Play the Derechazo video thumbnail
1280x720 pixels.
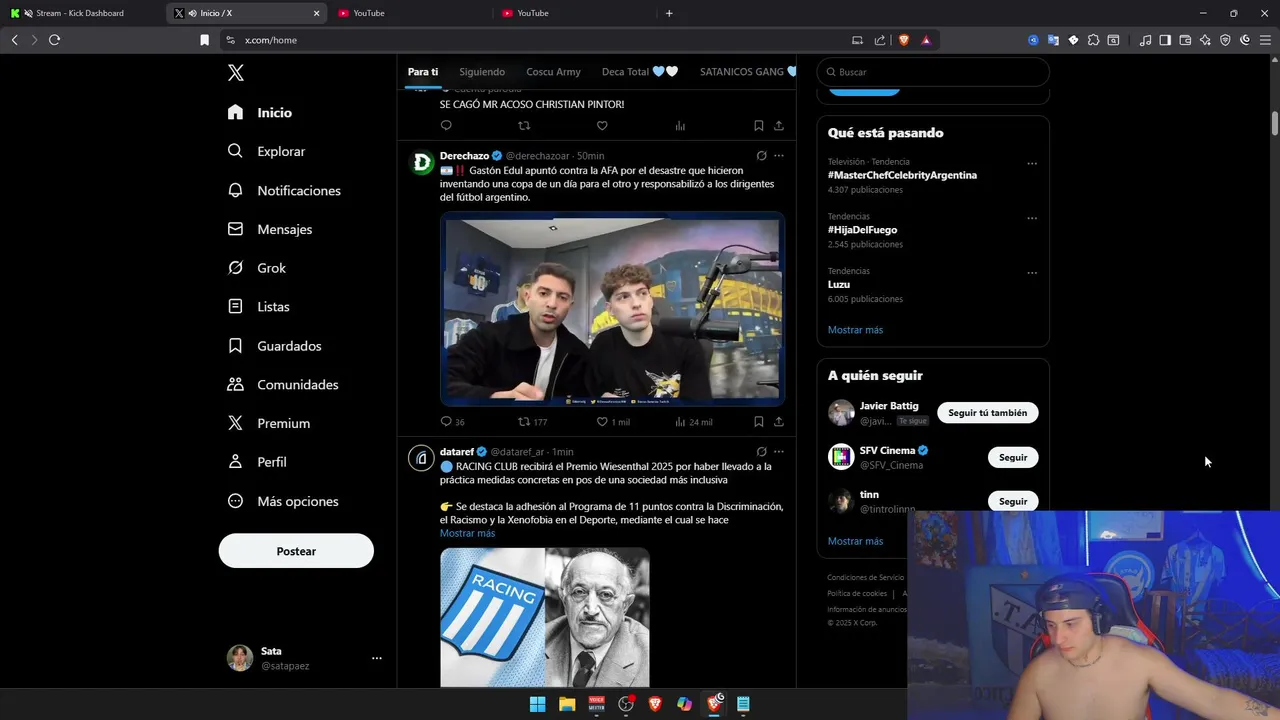(612, 309)
